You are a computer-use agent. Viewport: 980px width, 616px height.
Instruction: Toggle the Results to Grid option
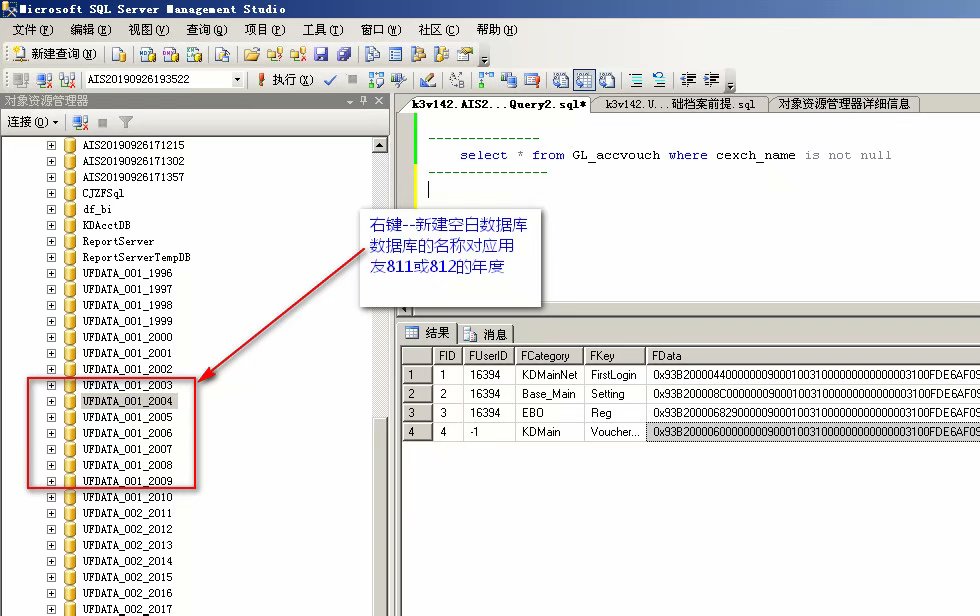[584, 80]
